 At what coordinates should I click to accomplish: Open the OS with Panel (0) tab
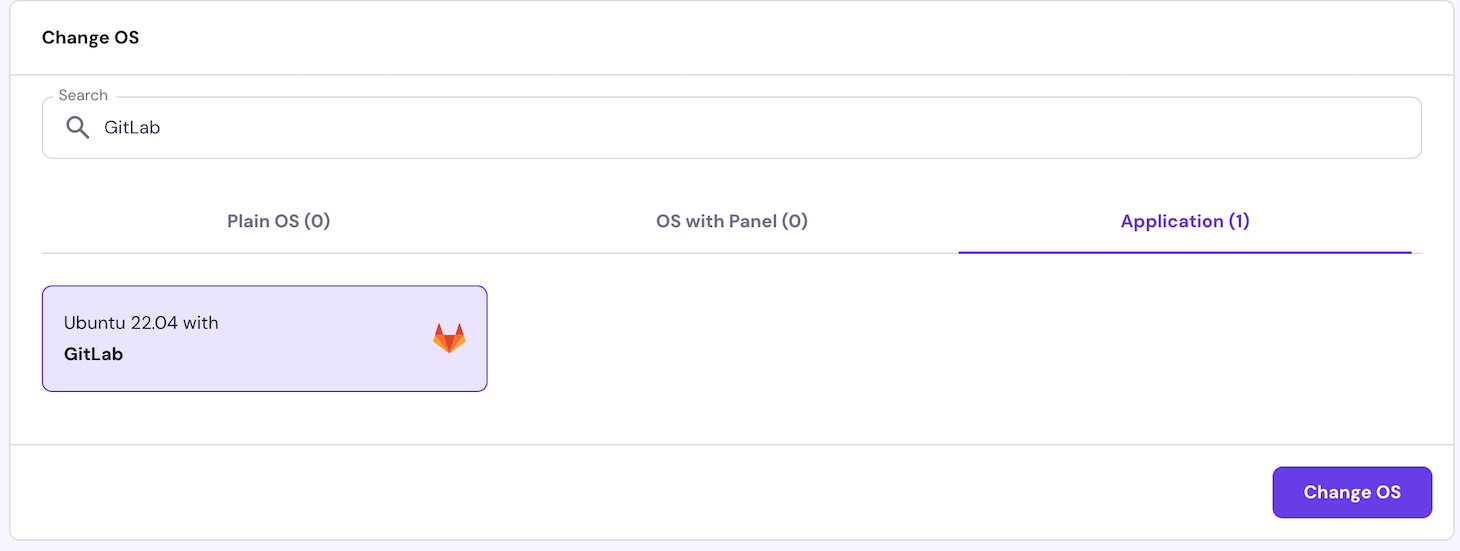point(731,221)
